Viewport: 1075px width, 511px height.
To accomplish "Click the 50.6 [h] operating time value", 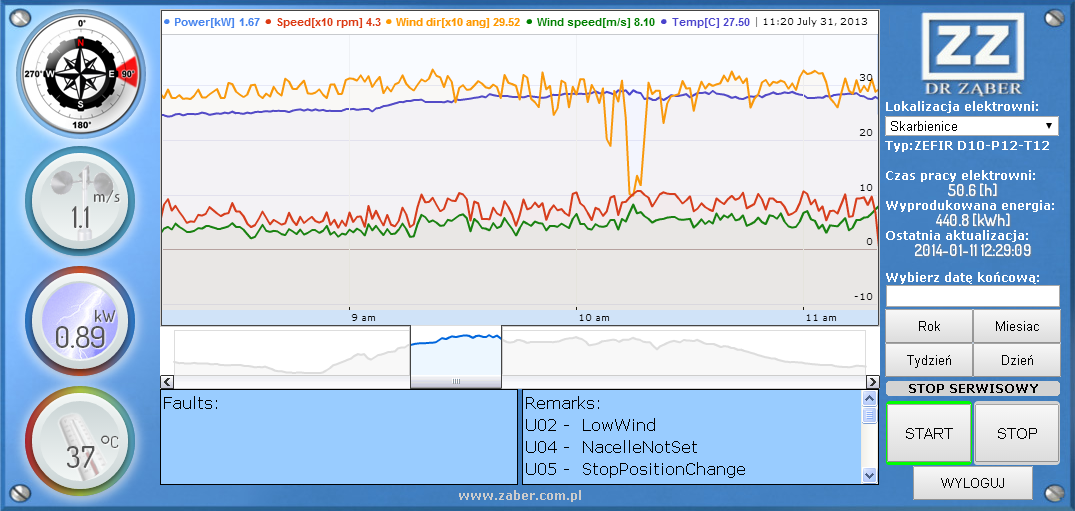I will click(971, 189).
